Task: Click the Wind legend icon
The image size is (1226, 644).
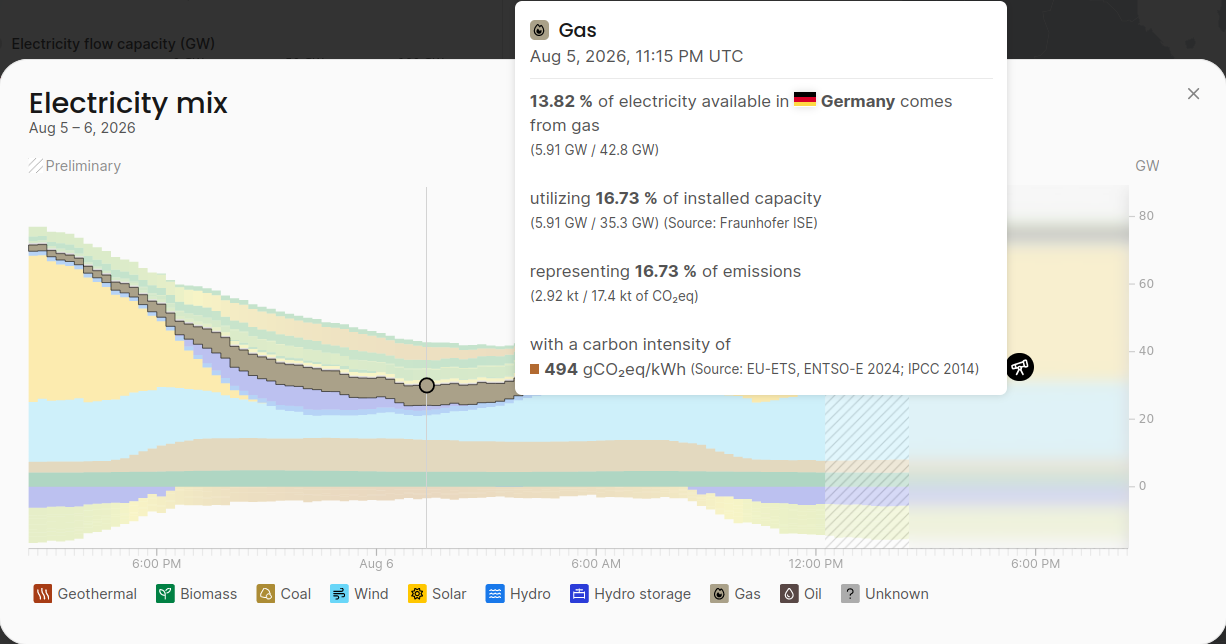Action: 339,594
